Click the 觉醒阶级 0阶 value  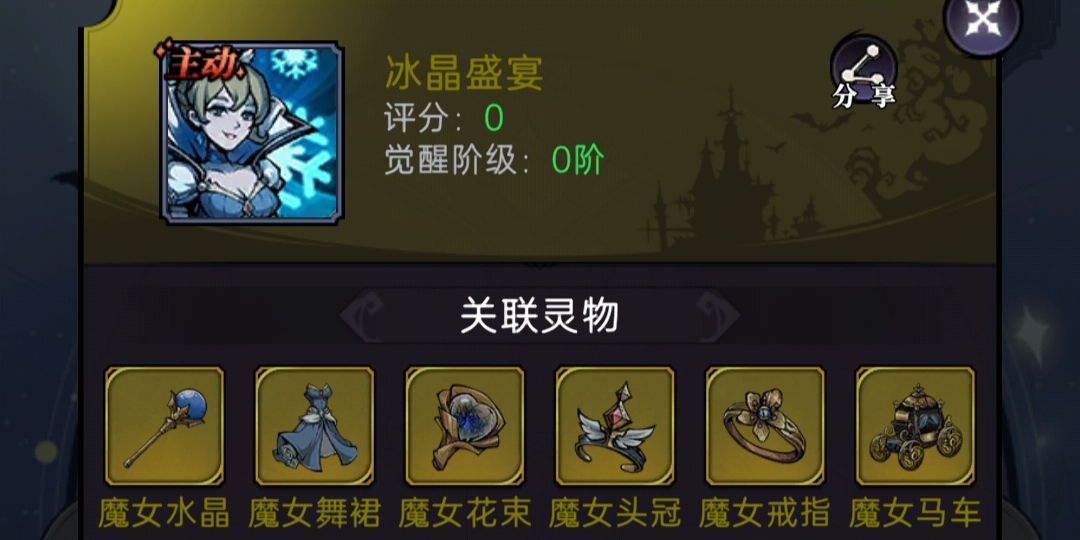coord(578,161)
